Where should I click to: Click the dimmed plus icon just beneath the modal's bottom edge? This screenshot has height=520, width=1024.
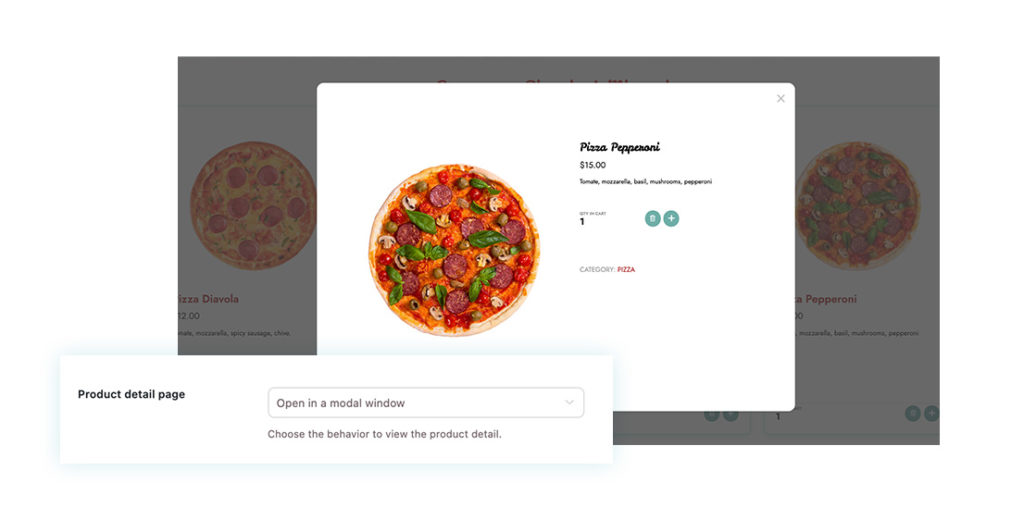(x=731, y=414)
